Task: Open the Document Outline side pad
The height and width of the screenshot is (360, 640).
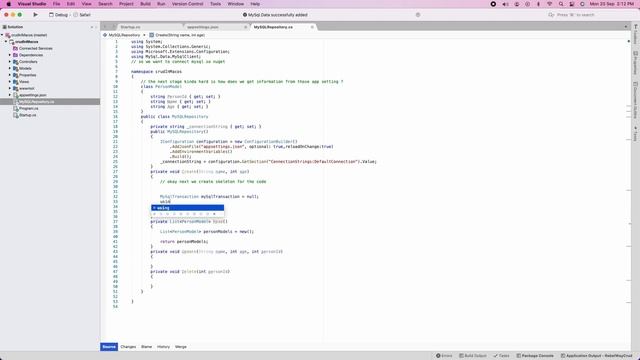Action: (x=636, y=100)
